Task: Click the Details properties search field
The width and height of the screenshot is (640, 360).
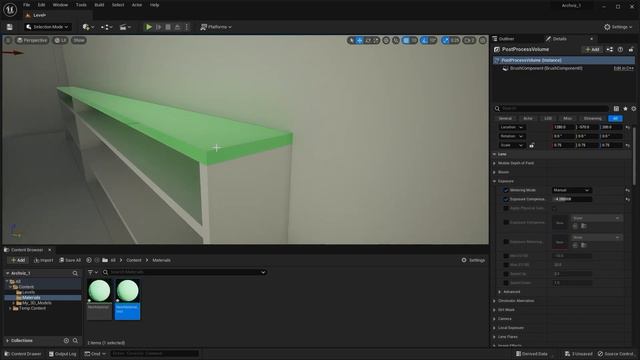Action: [551, 109]
